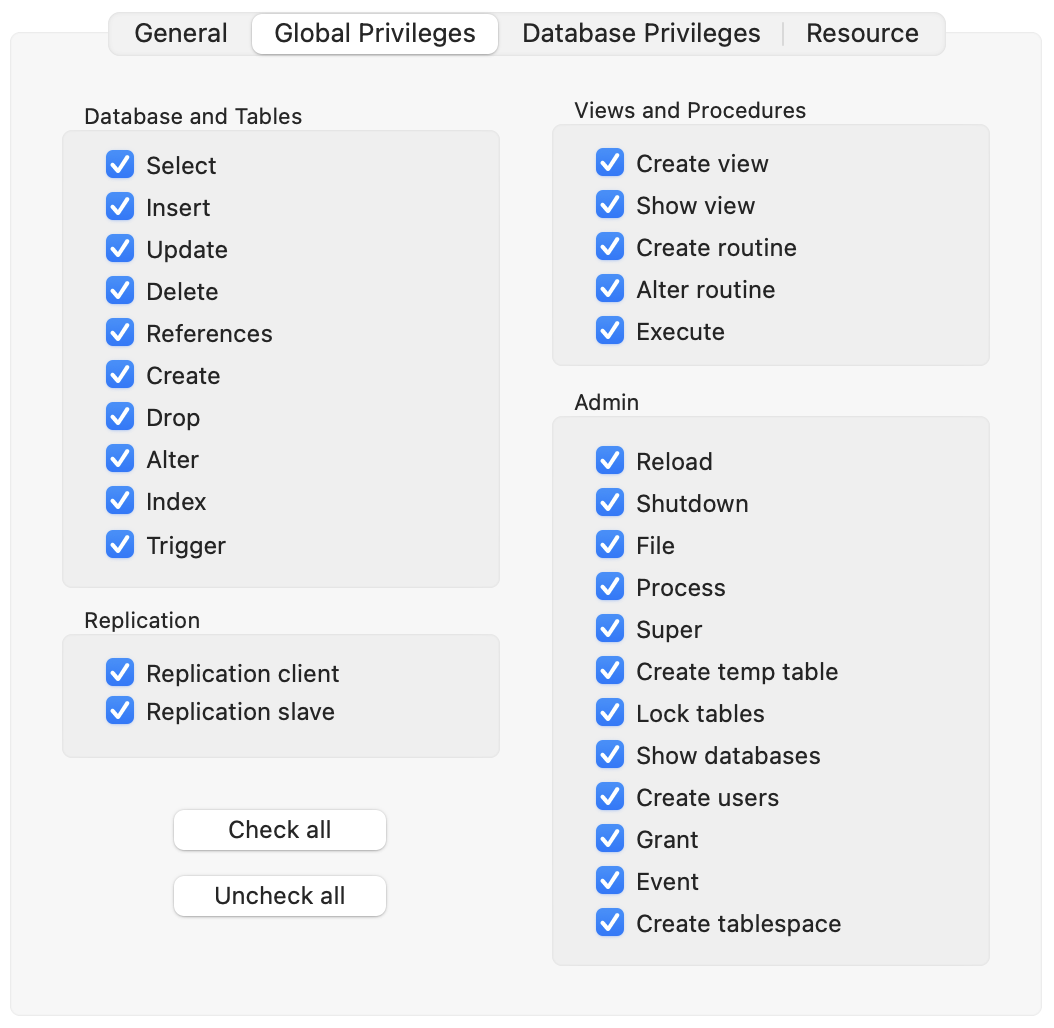Toggle the Lock tables checkbox
1054x1028 pixels.
[x=610, y=713]
